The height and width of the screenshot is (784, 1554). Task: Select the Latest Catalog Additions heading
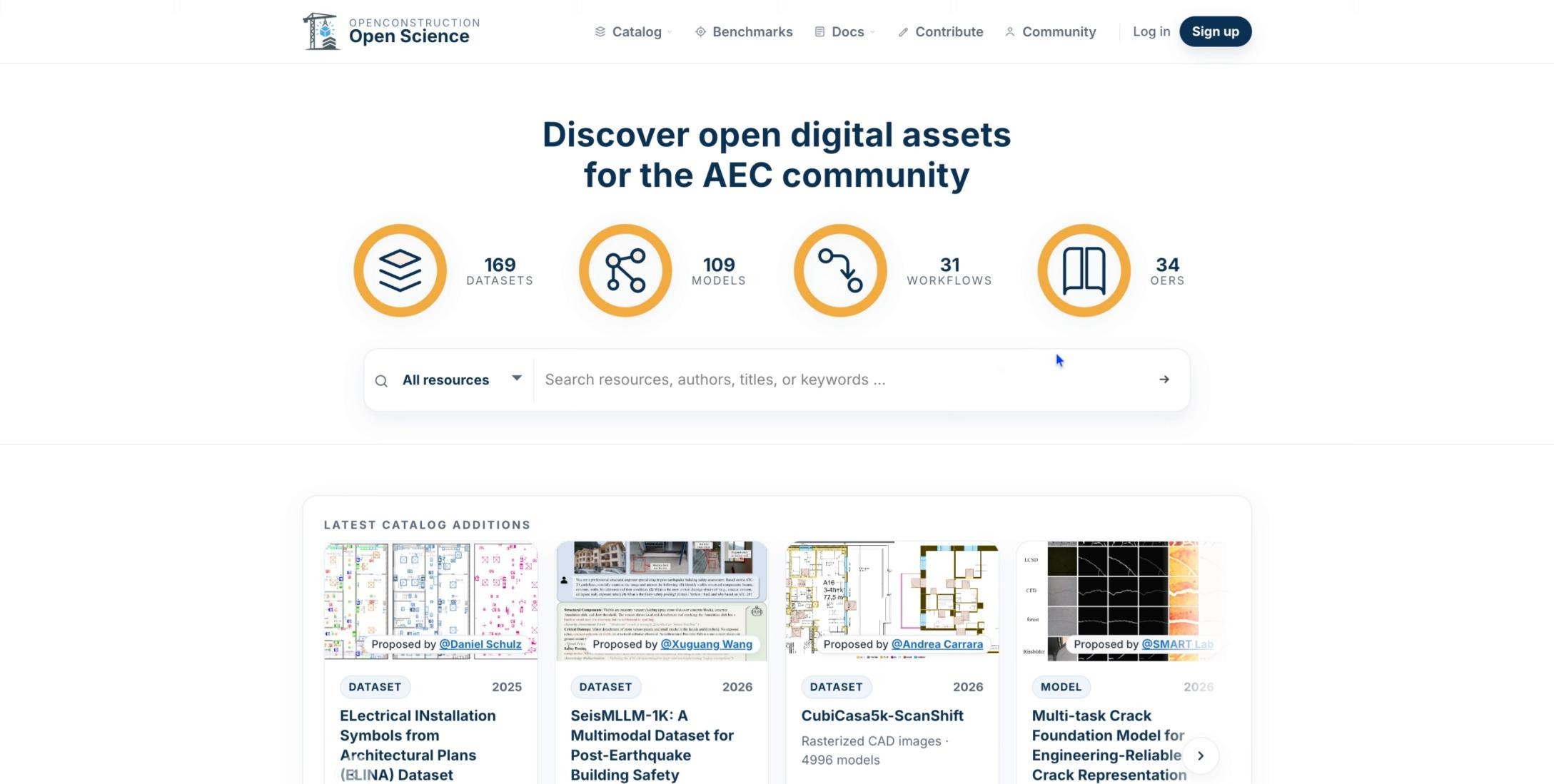(x=427, y=525)
